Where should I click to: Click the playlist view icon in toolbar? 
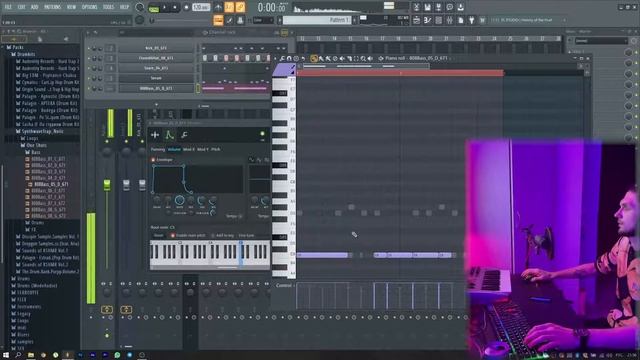416,20
